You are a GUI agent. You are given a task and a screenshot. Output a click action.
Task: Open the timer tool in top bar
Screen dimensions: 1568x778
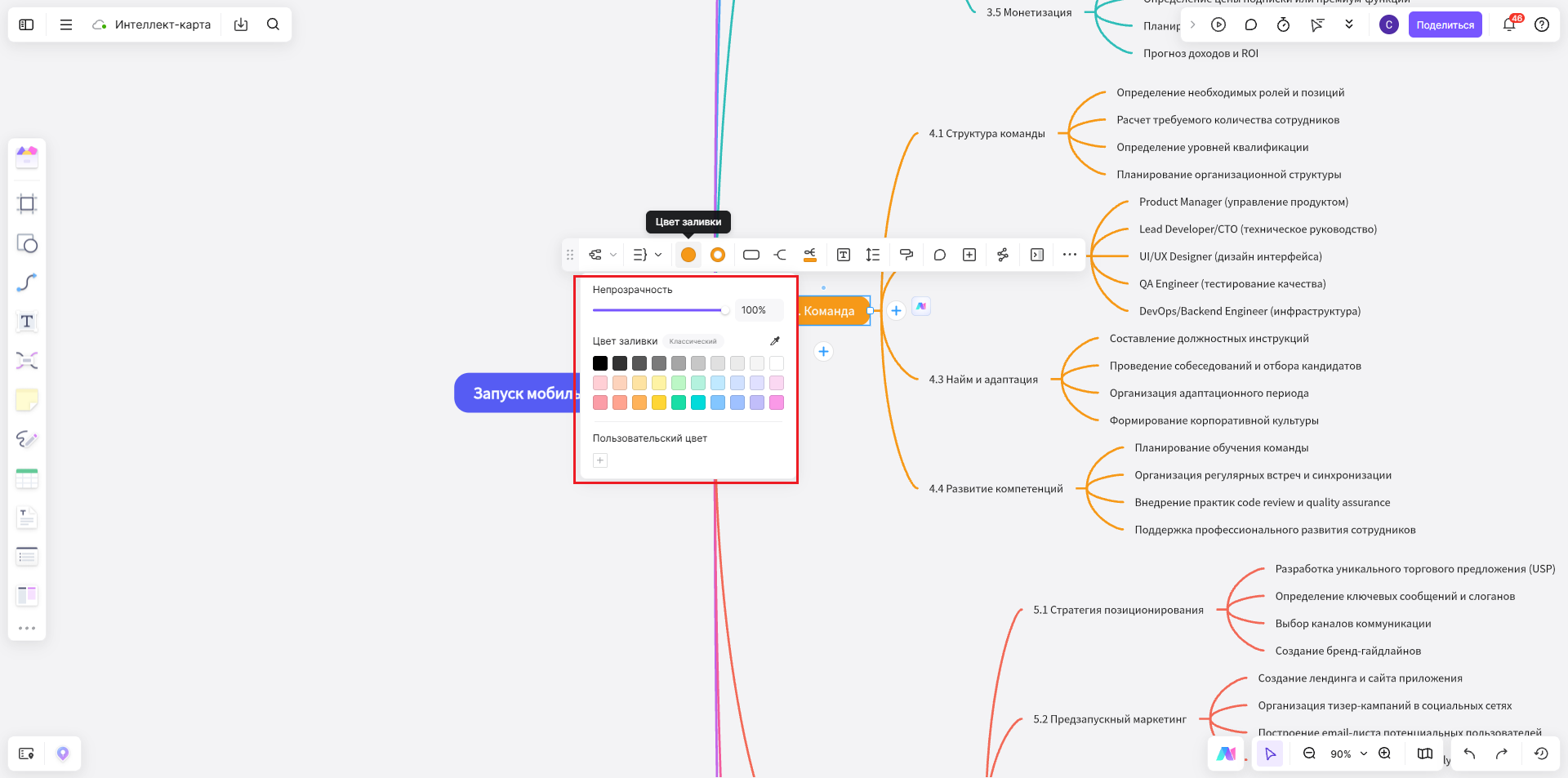[1283, 24]
